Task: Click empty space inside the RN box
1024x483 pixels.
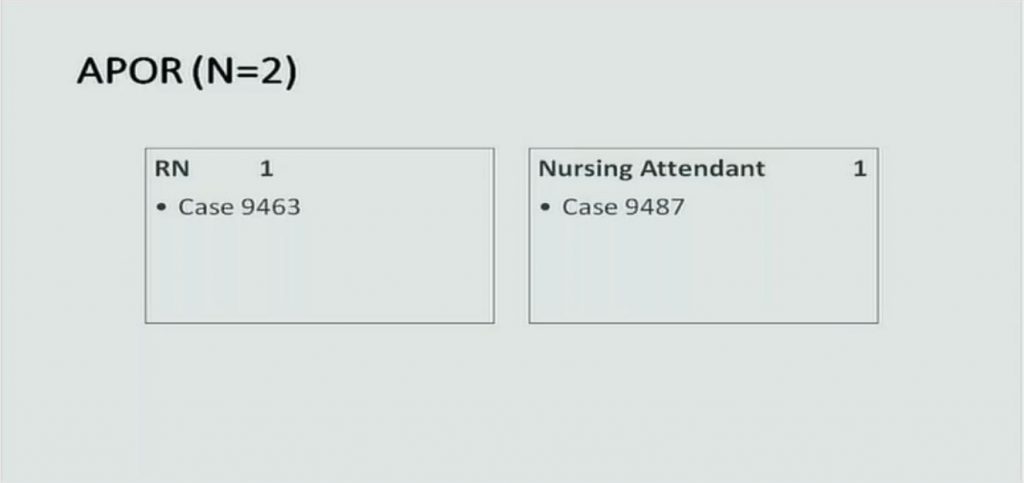Action: pos(319,274)
